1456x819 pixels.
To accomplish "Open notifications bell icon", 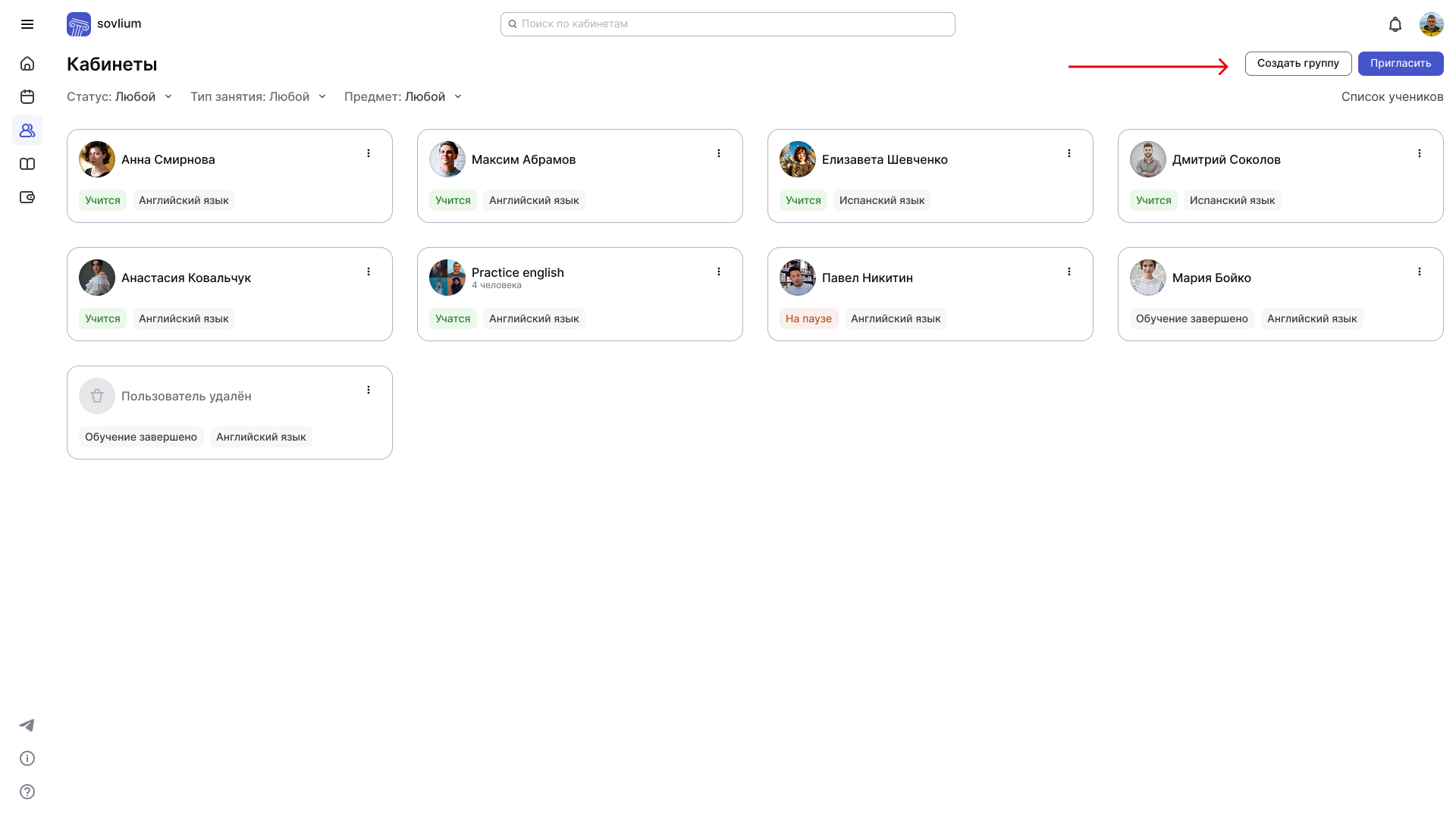I will pos(1395,24).
